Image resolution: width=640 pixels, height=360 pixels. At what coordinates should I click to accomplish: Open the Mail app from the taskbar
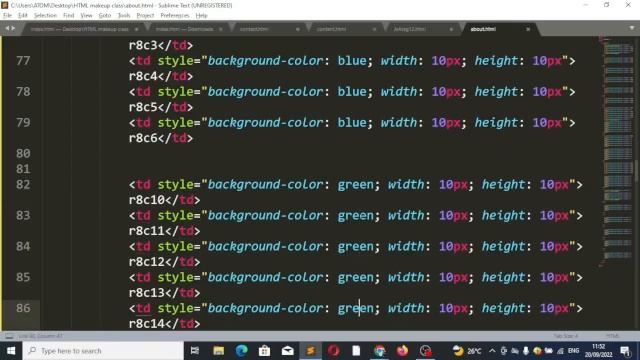coord(287,351)
